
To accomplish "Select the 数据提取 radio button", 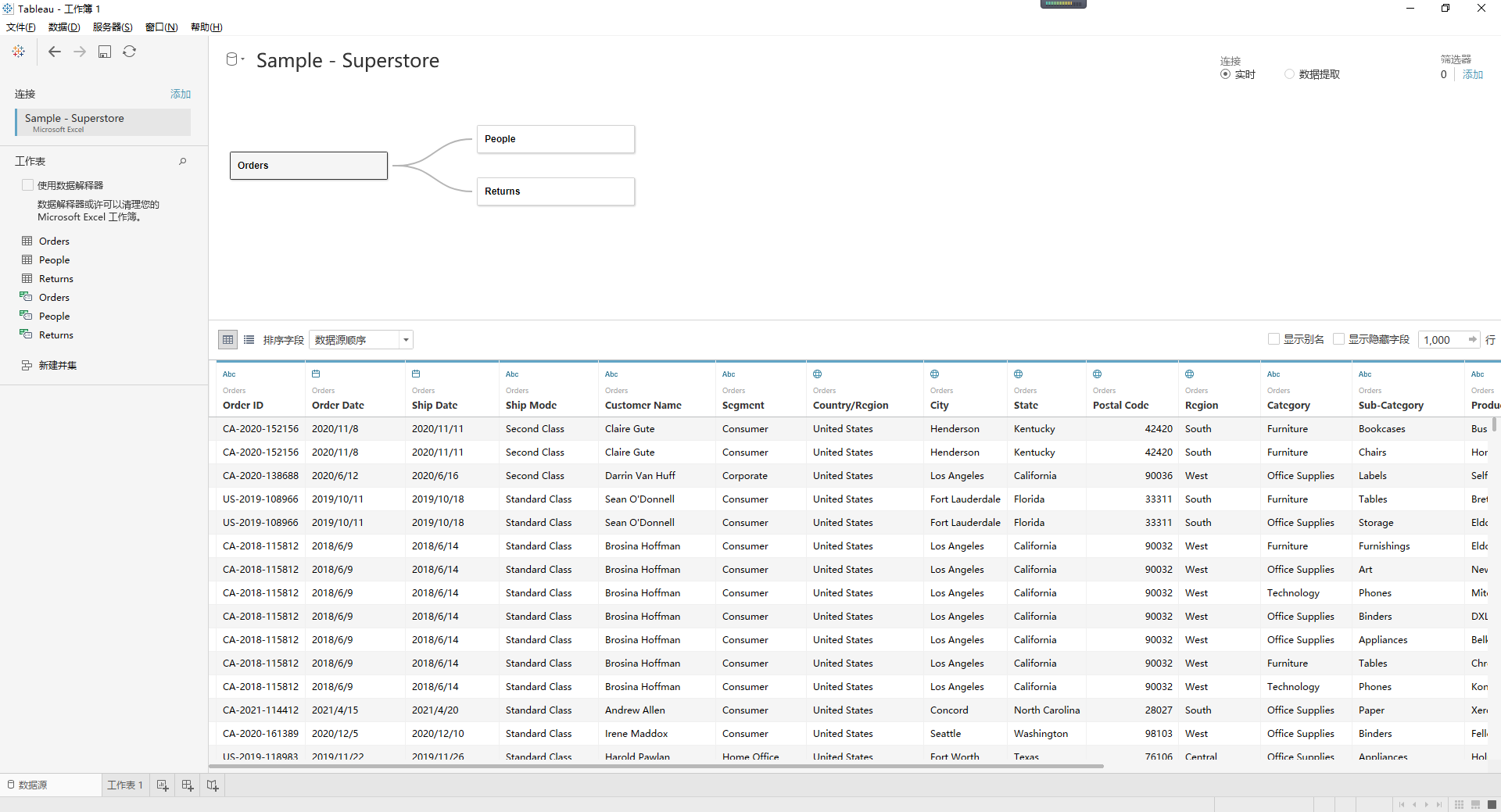I will click(1289, 74).
